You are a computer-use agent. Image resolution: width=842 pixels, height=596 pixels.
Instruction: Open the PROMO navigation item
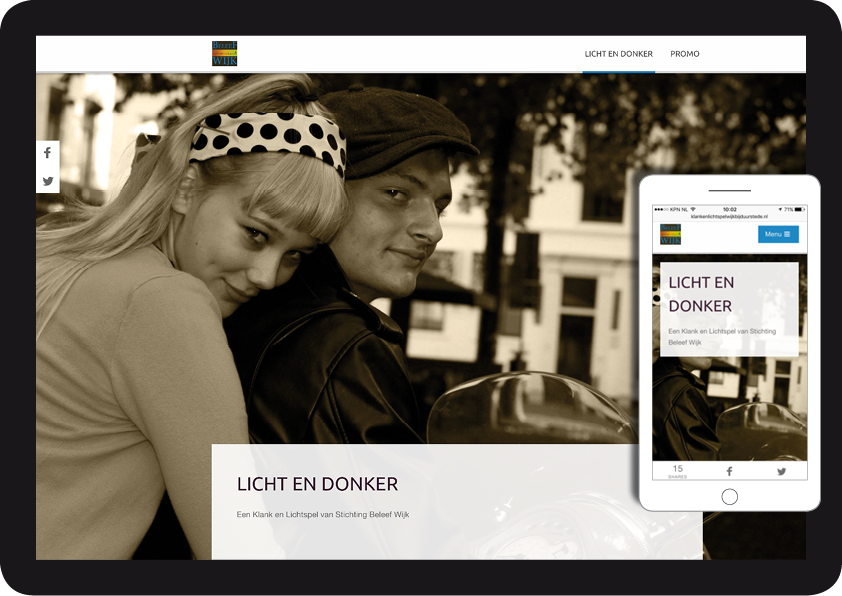coord(685,54)
